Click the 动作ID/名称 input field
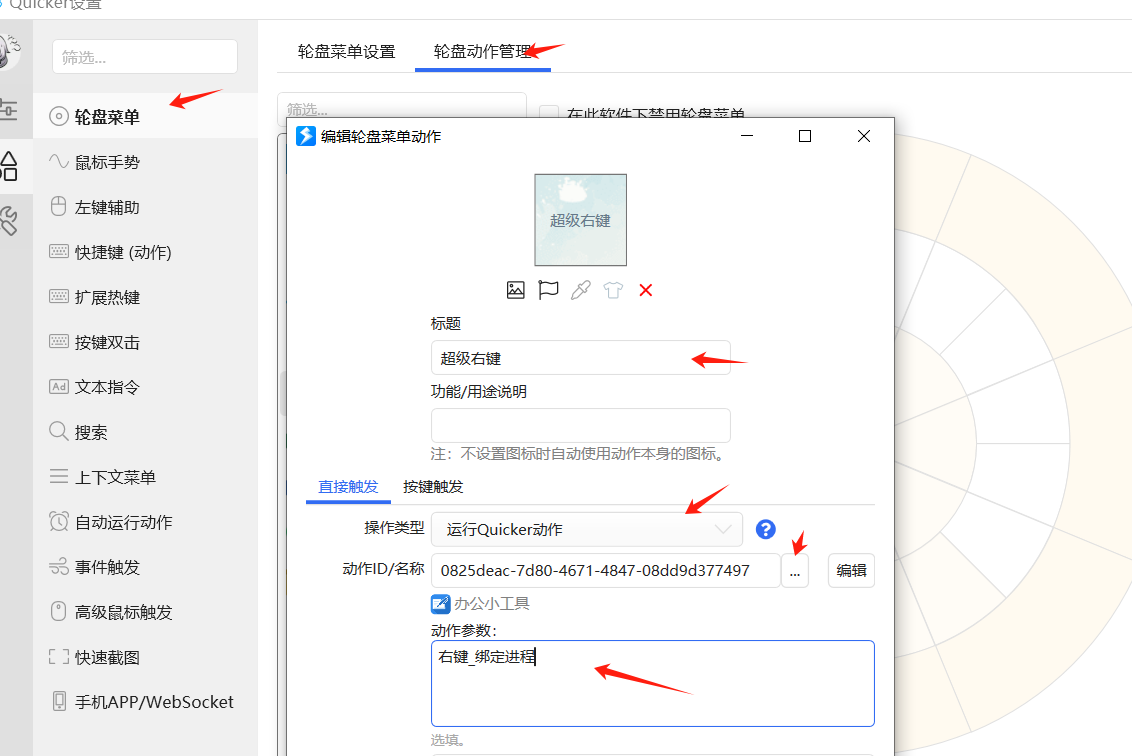 (x=606, y=570)
